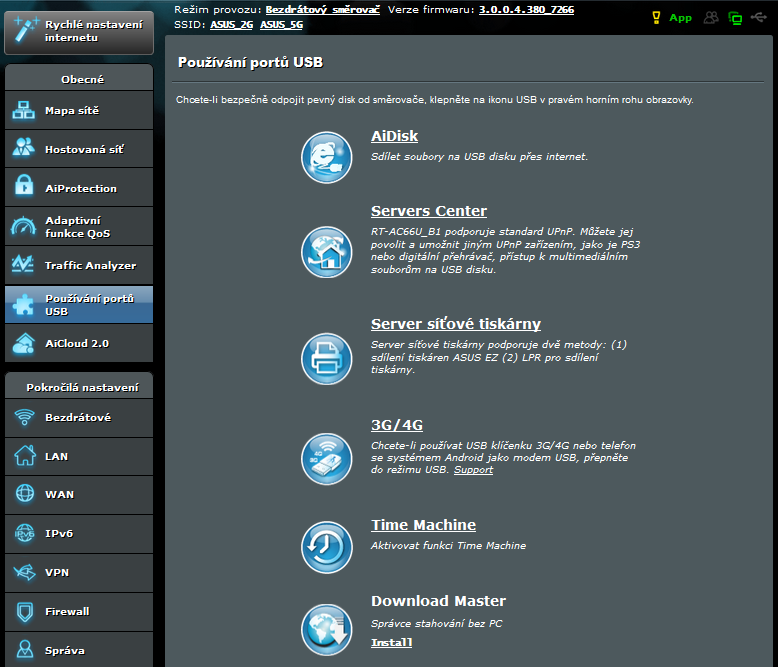Click the Servers Center house icon

coord(327,251)
